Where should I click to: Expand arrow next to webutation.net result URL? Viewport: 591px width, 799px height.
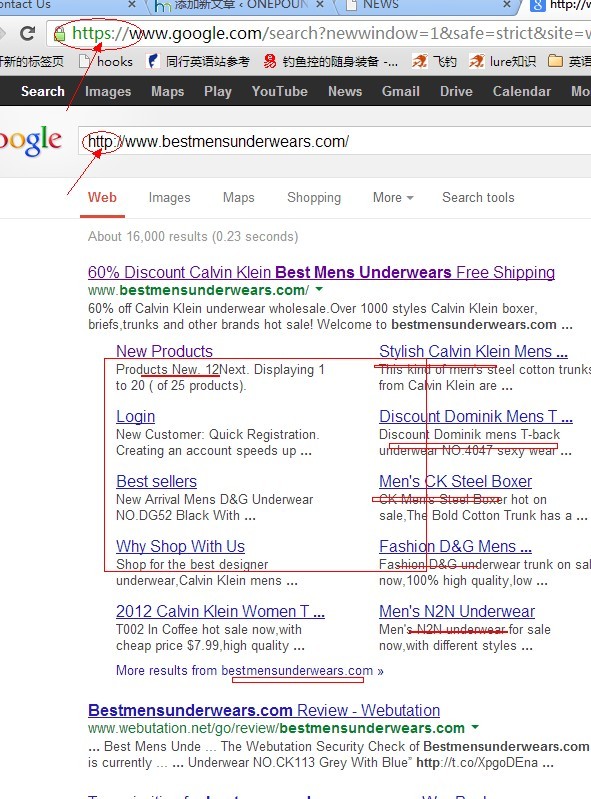[475, 727]
